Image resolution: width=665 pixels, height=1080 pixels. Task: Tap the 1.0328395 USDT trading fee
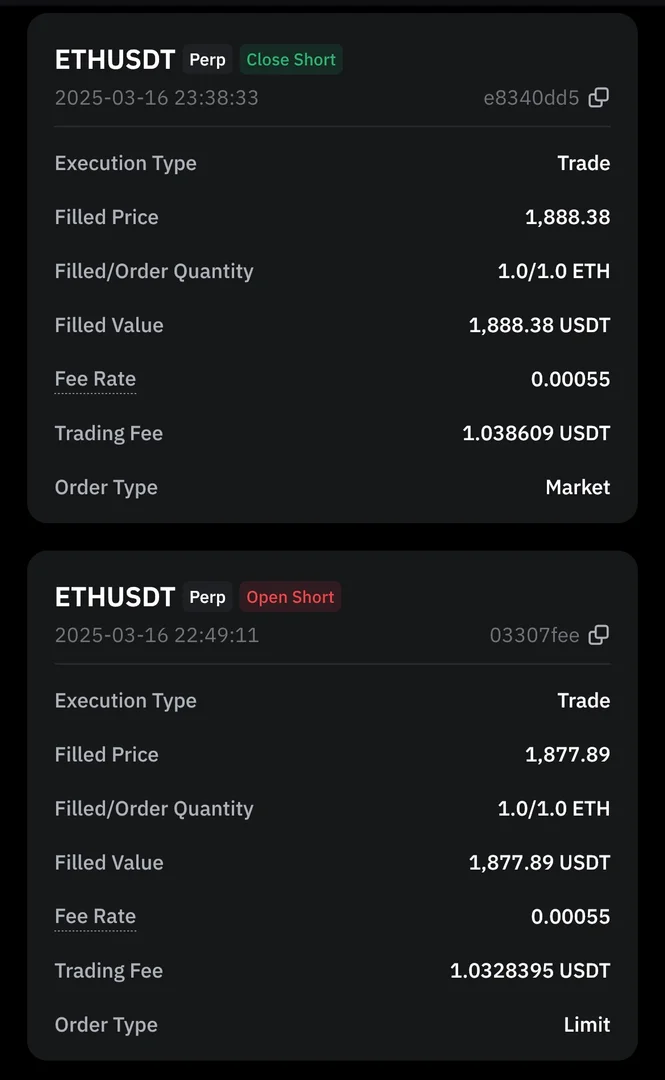click(530, 971)
